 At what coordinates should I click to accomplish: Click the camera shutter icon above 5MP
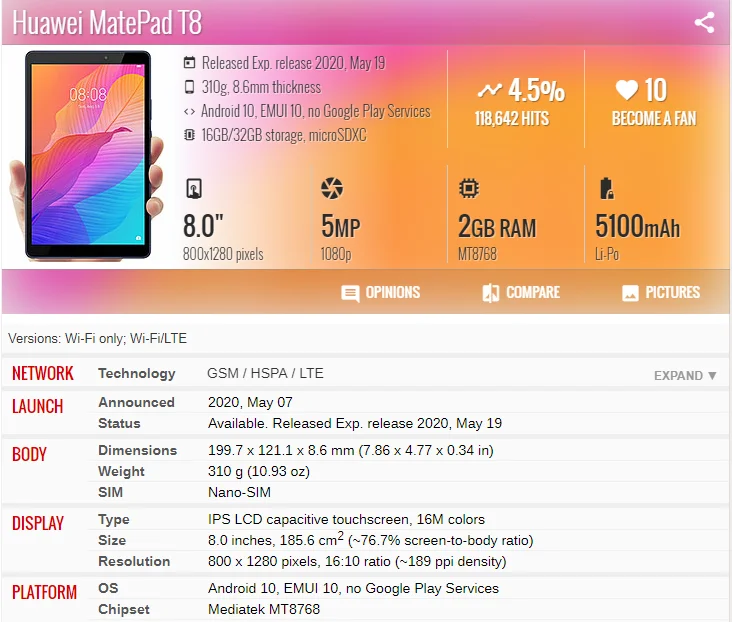[332, 188]
